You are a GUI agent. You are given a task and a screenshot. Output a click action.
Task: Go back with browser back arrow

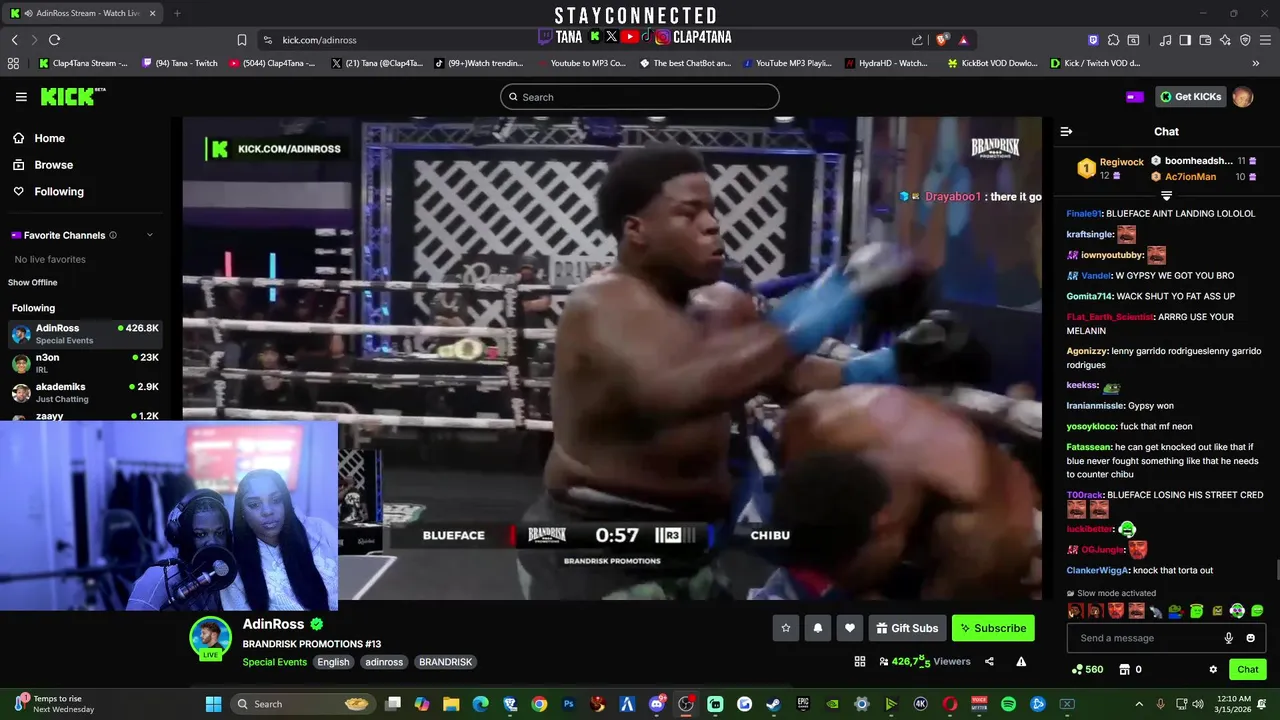(15, 40)
